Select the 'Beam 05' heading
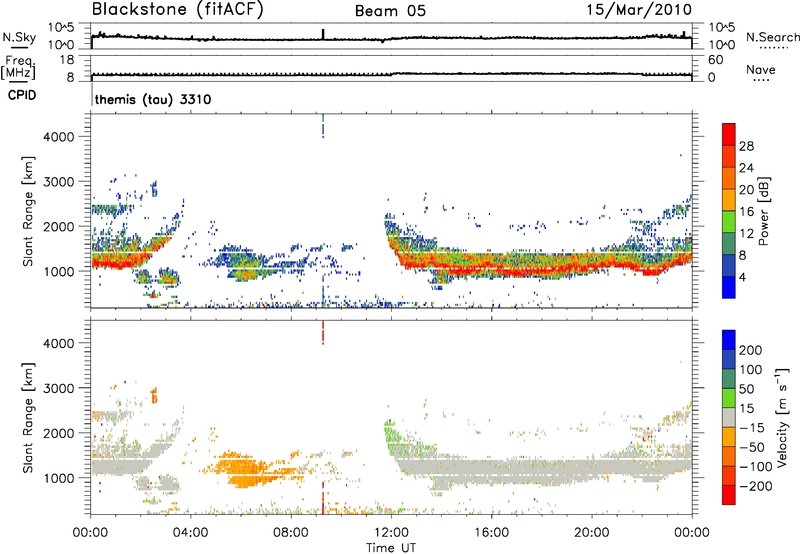This screenshot has height=554, width=800. pos(390,11)
